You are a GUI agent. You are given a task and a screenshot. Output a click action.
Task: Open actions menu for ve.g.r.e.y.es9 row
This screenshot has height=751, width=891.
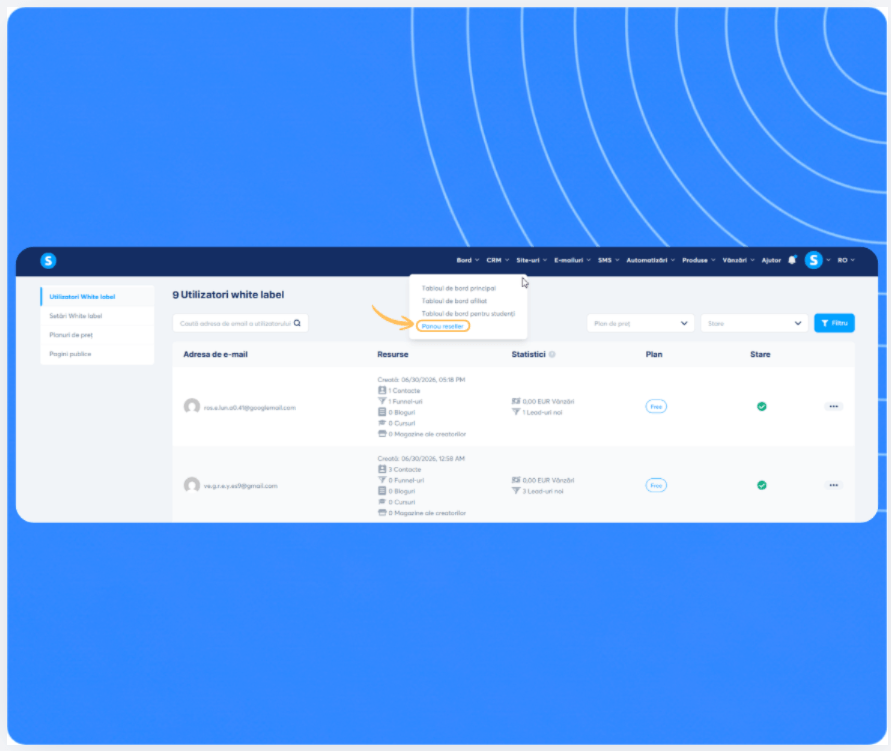click(834, 485)
